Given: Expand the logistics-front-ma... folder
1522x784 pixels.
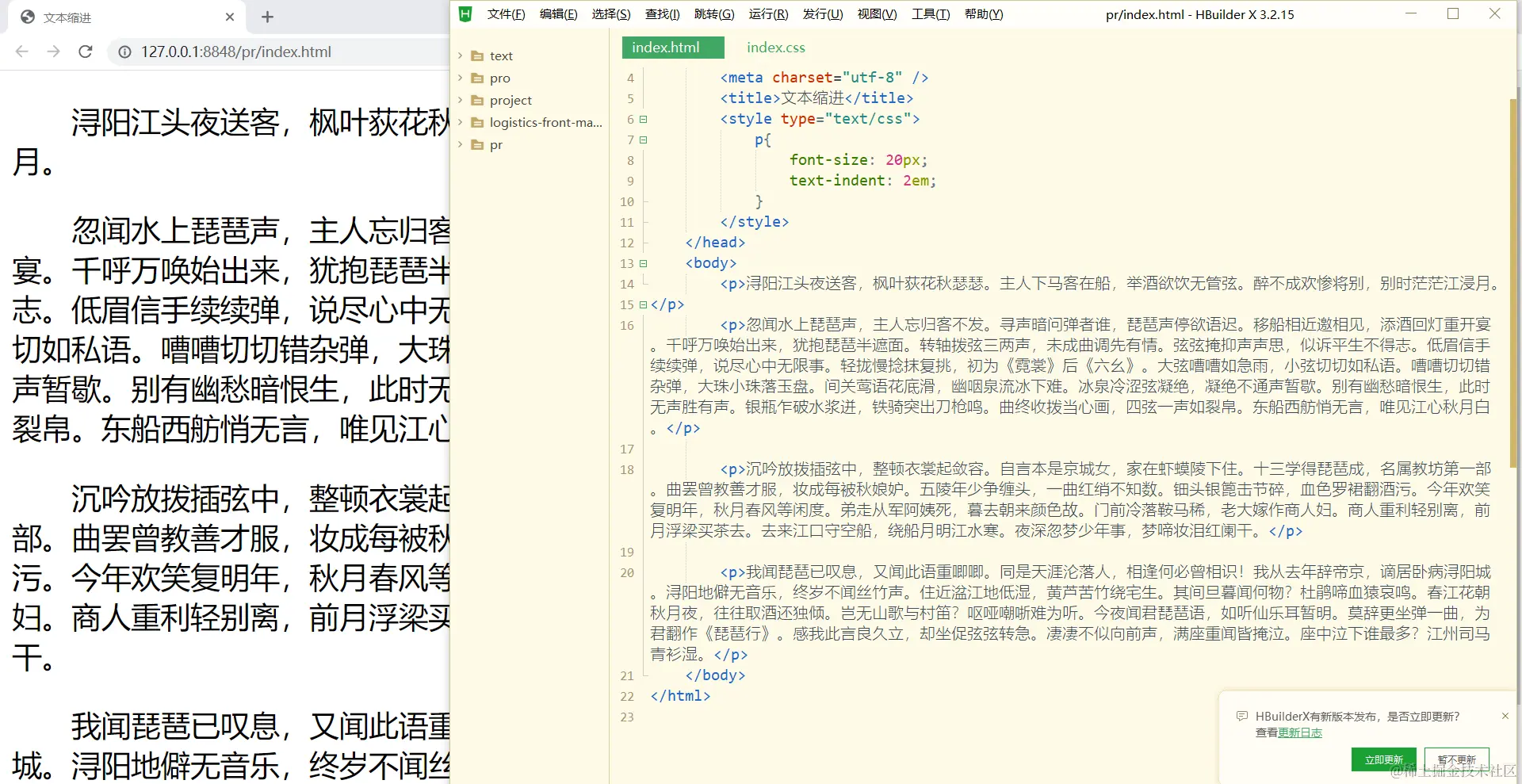Looking at the screenshot, I should tap(460, 122).
